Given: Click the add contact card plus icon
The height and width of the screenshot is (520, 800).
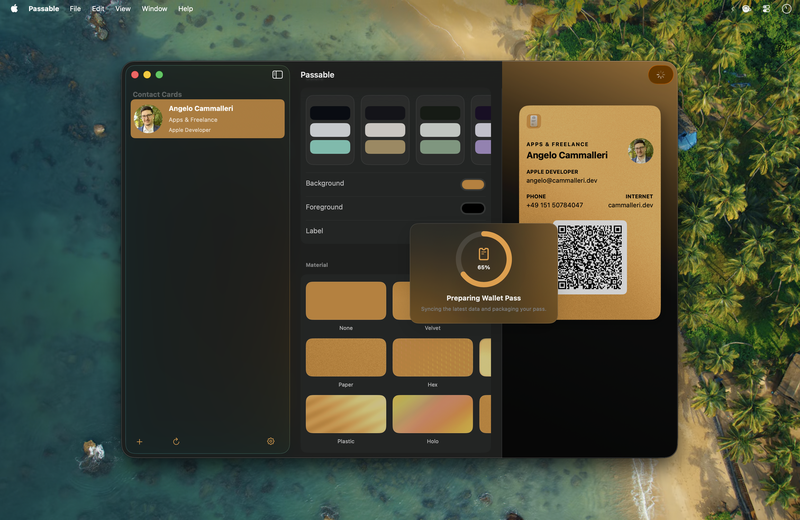Looking at the screenshot, I should [x=139, y=441].
